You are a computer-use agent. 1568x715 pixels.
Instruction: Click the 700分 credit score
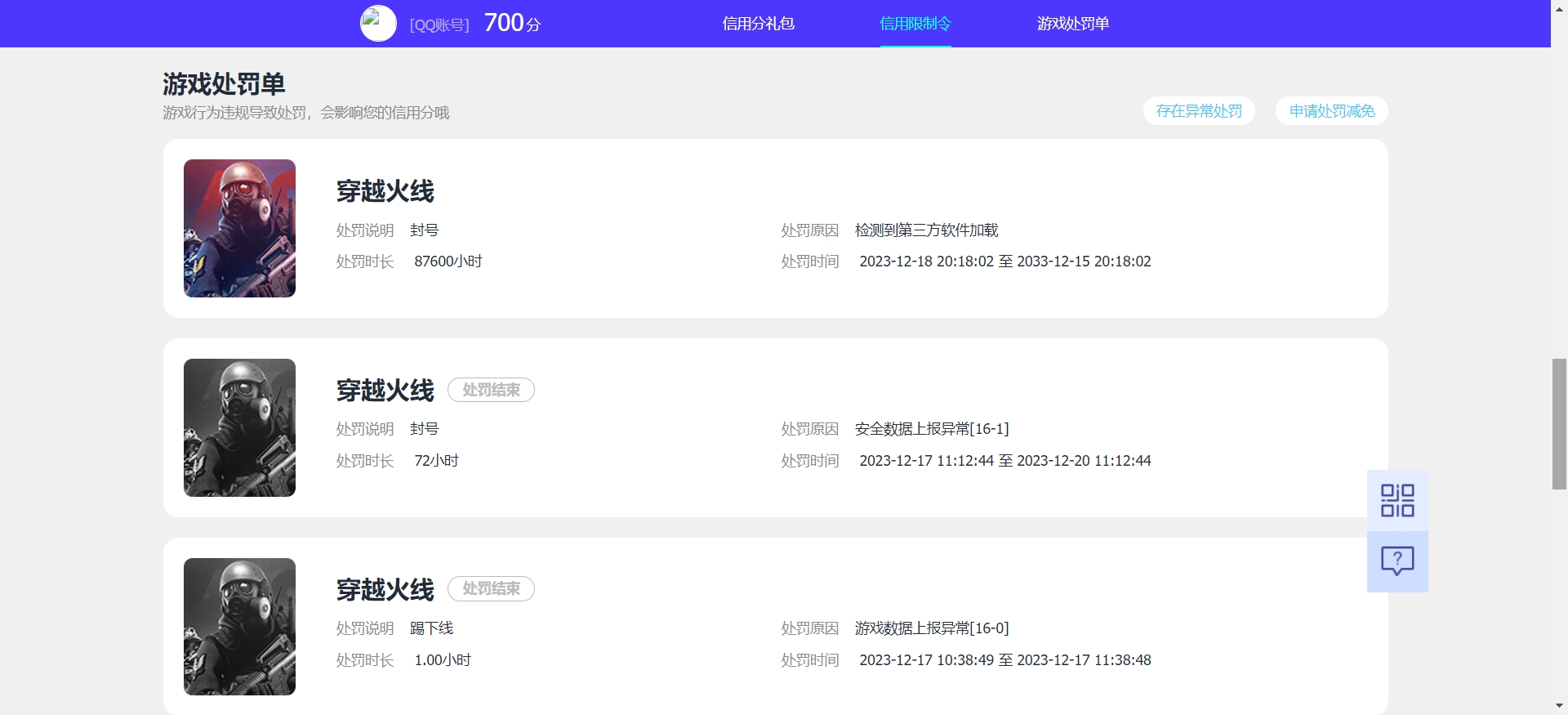coord(512,23)
